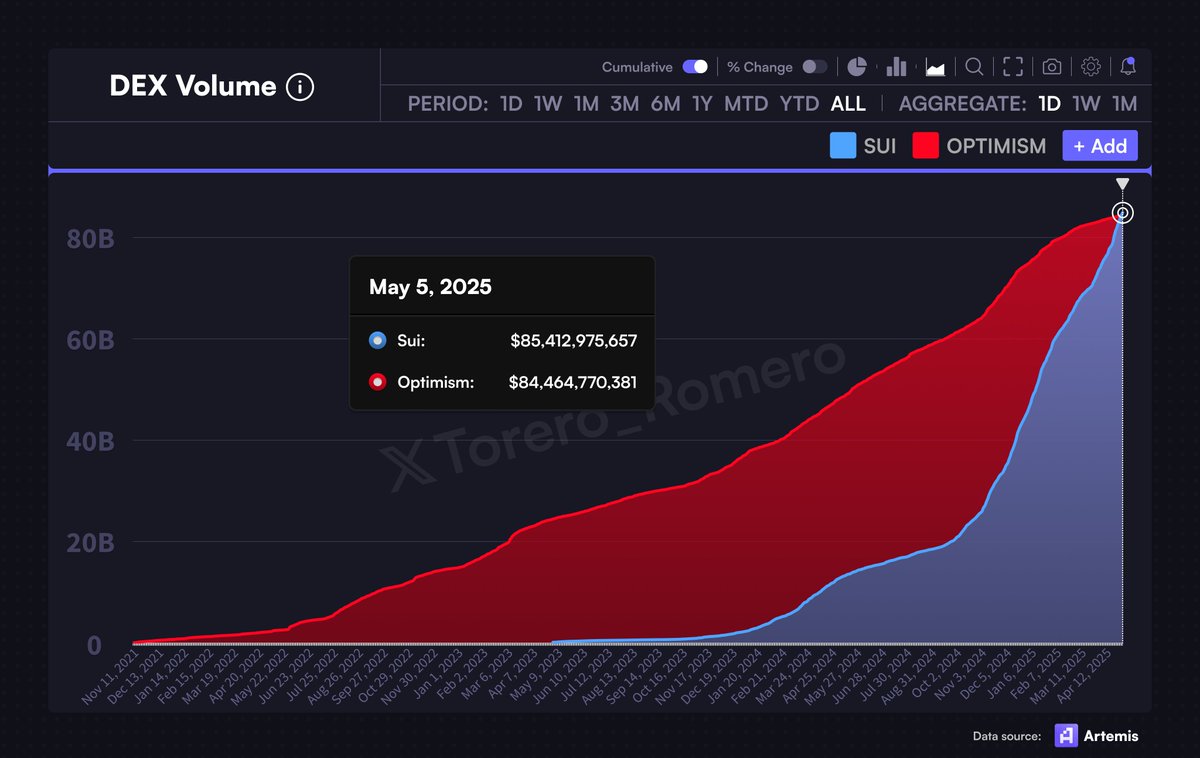
Task: Switch to pie chart view
Action: [x=857, y=67]
